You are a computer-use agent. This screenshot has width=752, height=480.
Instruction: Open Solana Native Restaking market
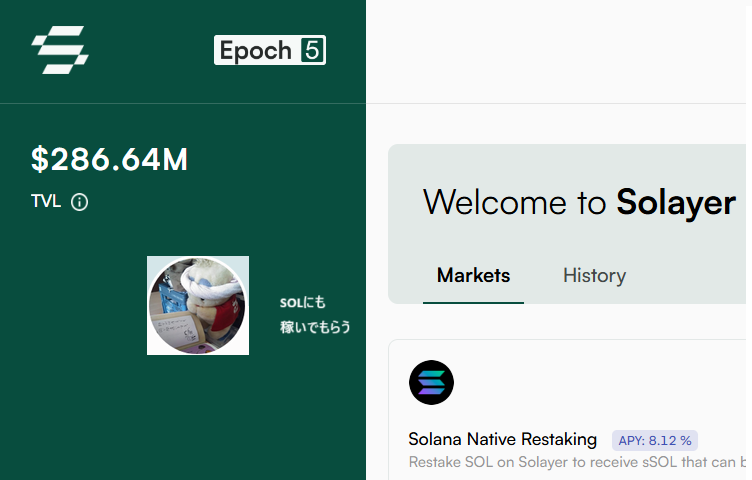(503, 439)
